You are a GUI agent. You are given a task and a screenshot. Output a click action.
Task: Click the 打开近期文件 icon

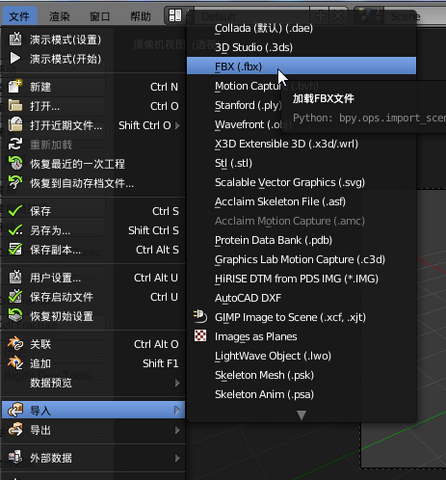click(15, 124)
